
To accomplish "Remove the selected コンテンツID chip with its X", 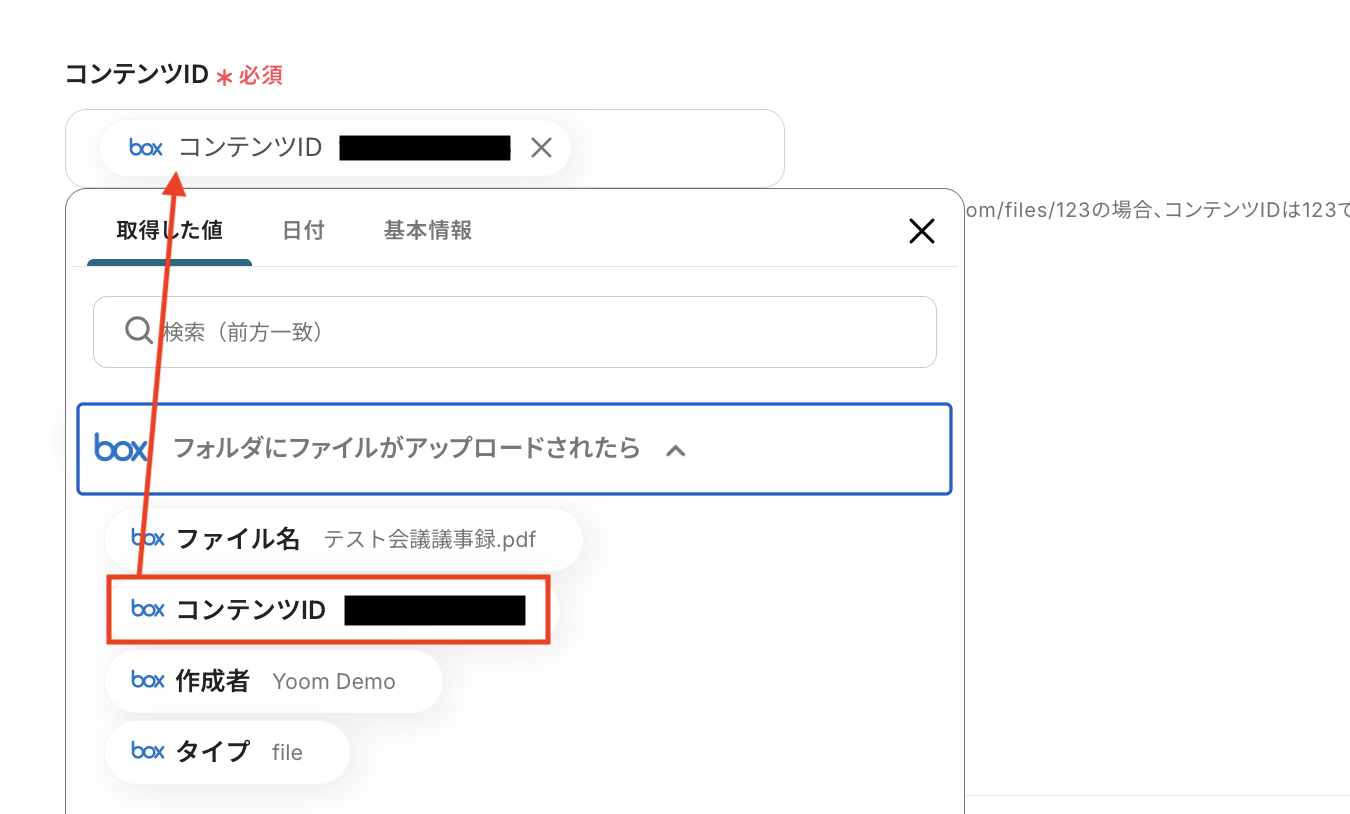I will coord(541,148).
